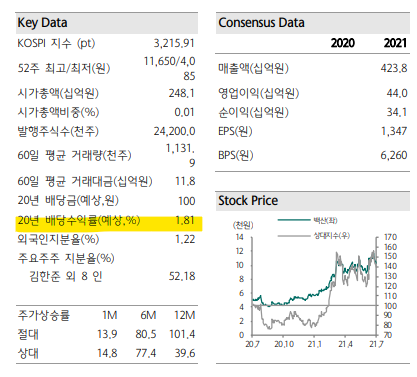
Task: Click the gray 상대지수(우) legend entry
Action: 314,236
